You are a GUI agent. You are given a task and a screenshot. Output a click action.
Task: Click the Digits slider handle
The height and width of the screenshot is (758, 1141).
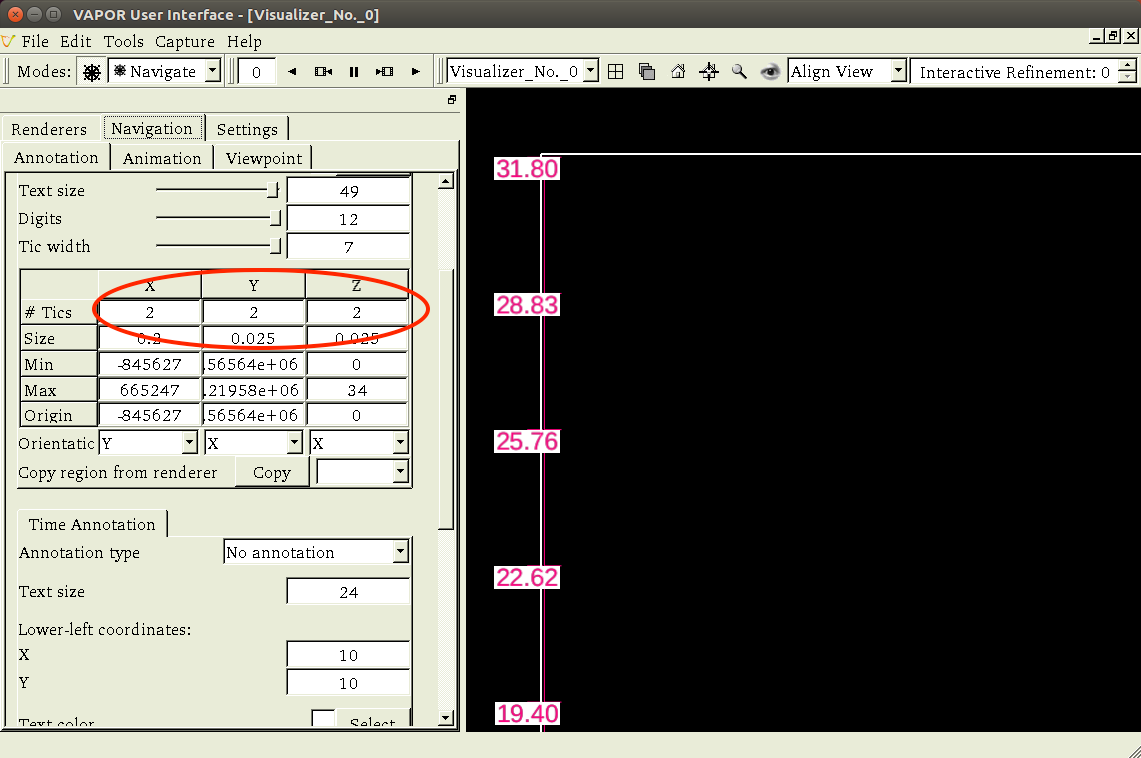click(x=275, y=218)
